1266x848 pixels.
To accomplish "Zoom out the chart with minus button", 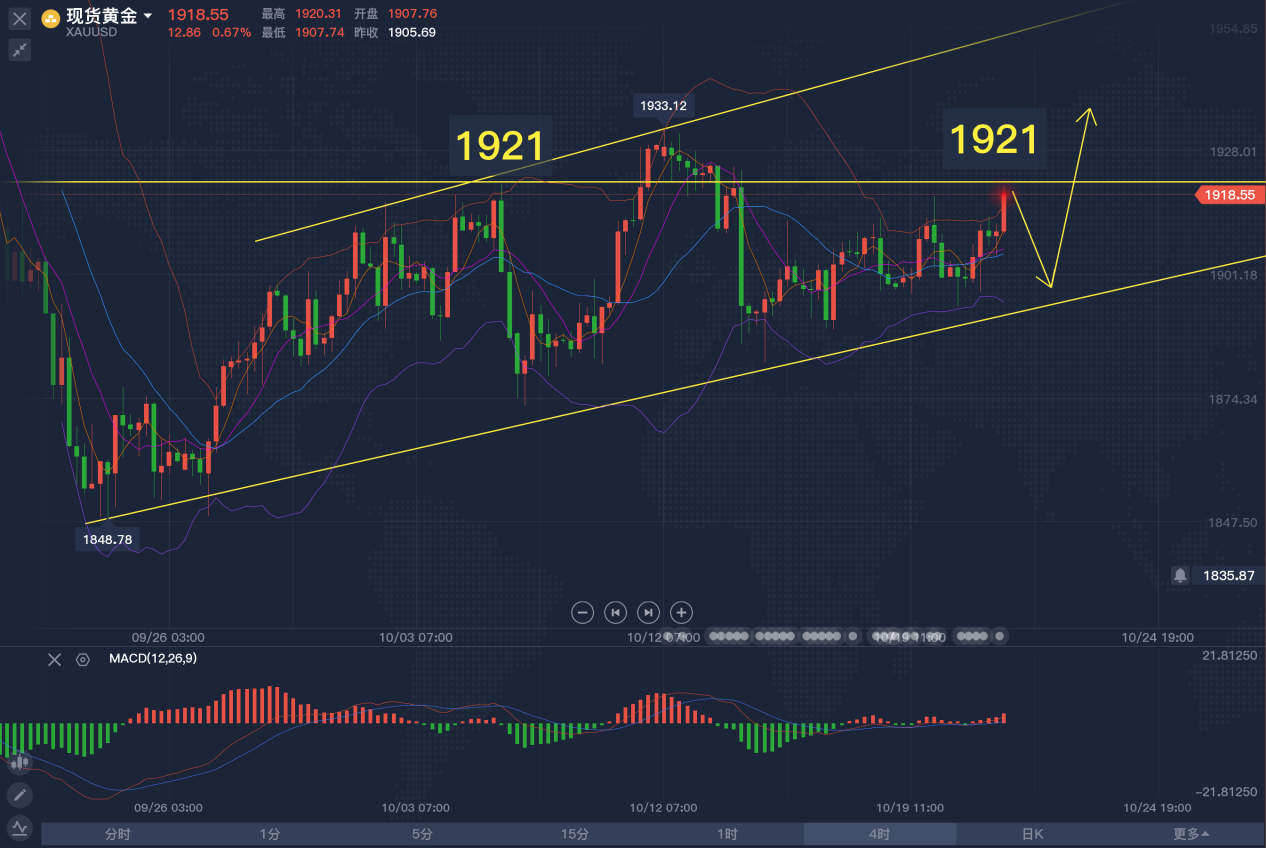I will pyautogui.click(x=584, y=612).
